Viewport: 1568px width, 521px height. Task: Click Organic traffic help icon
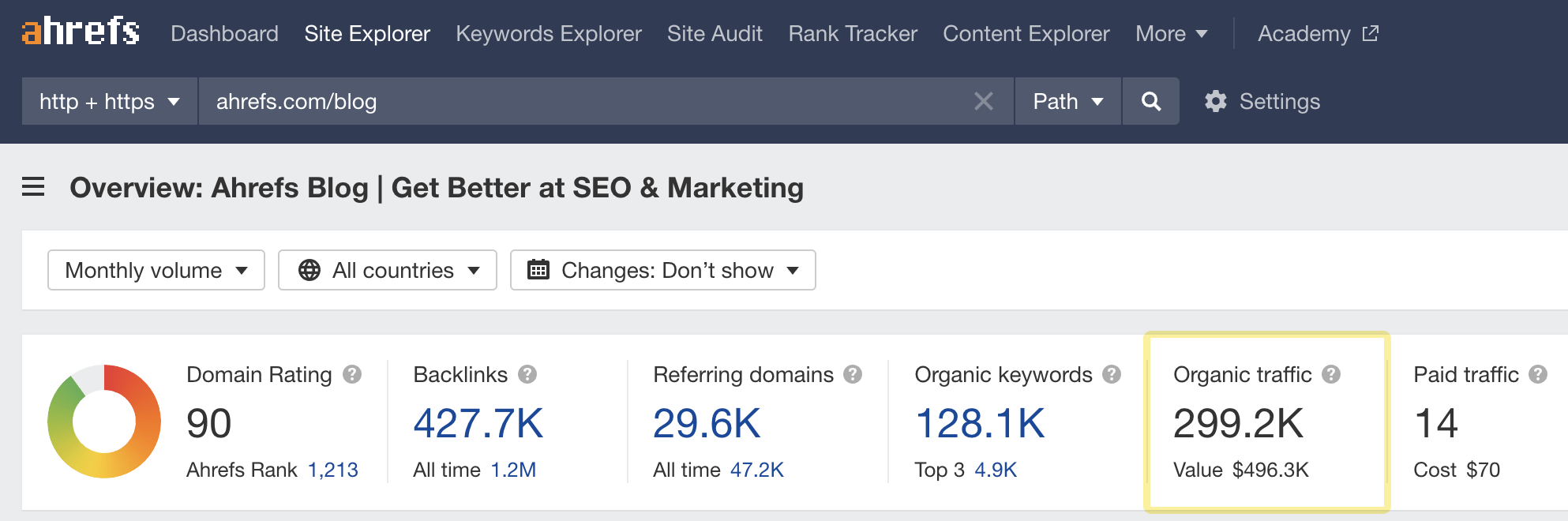click(x=1331, y=374)
